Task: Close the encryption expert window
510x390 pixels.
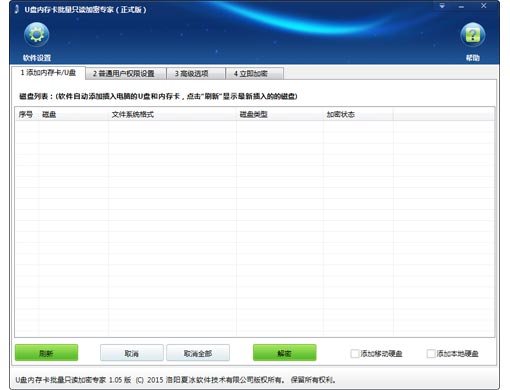Action: pyautogui.click(x=484, y=6)
